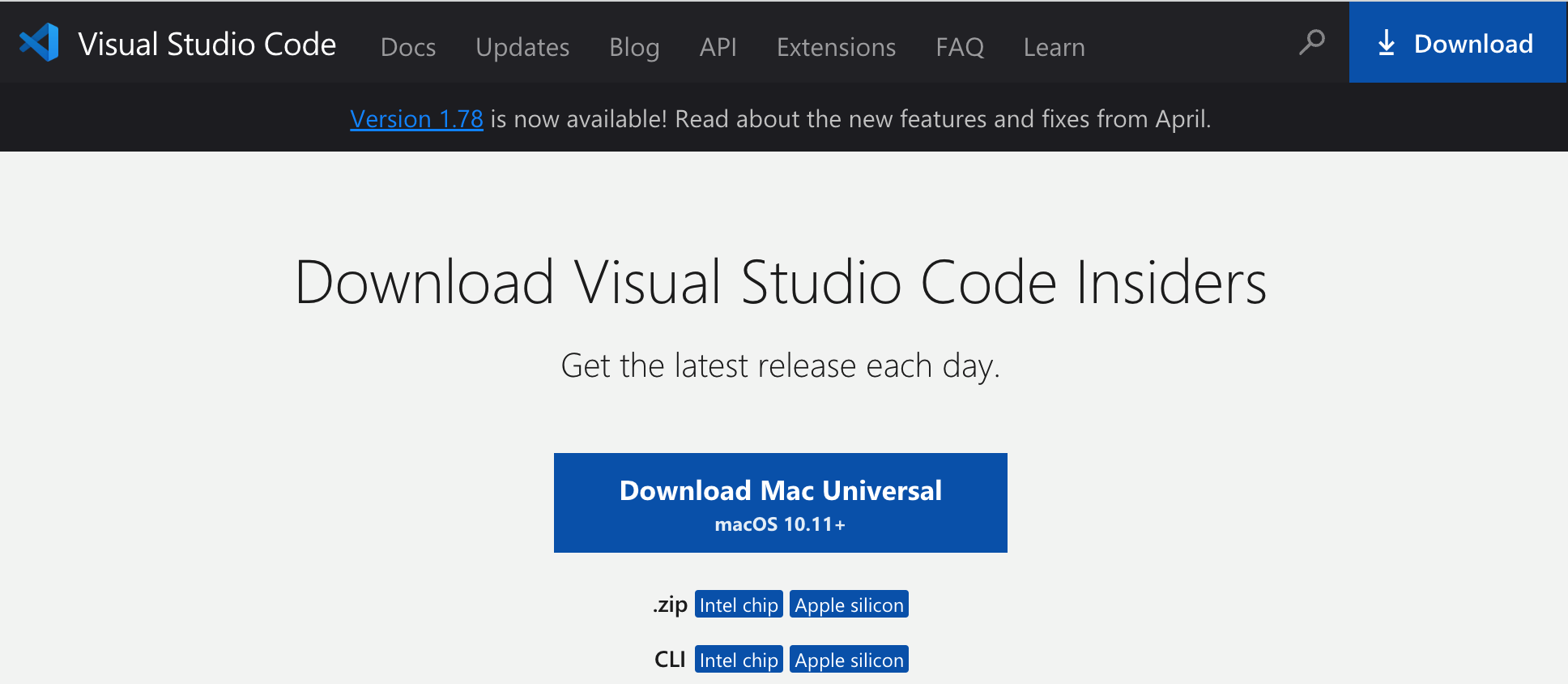Visit the Blog menu item
Viewport: 1568px width, 684px height.
coord(634,47)
